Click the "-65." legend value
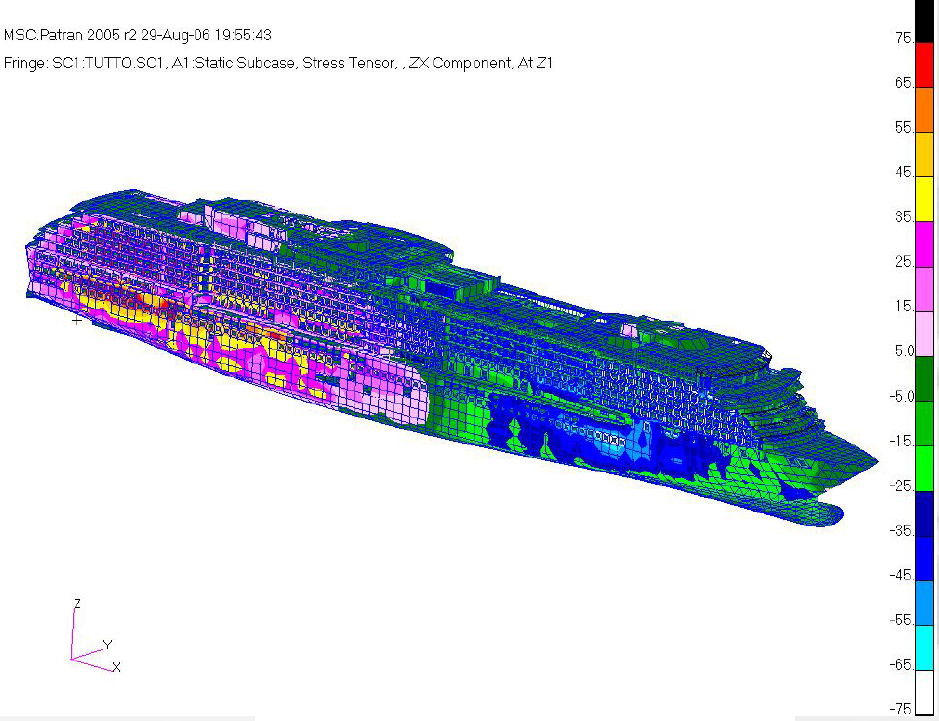 [x=902, y=665]
